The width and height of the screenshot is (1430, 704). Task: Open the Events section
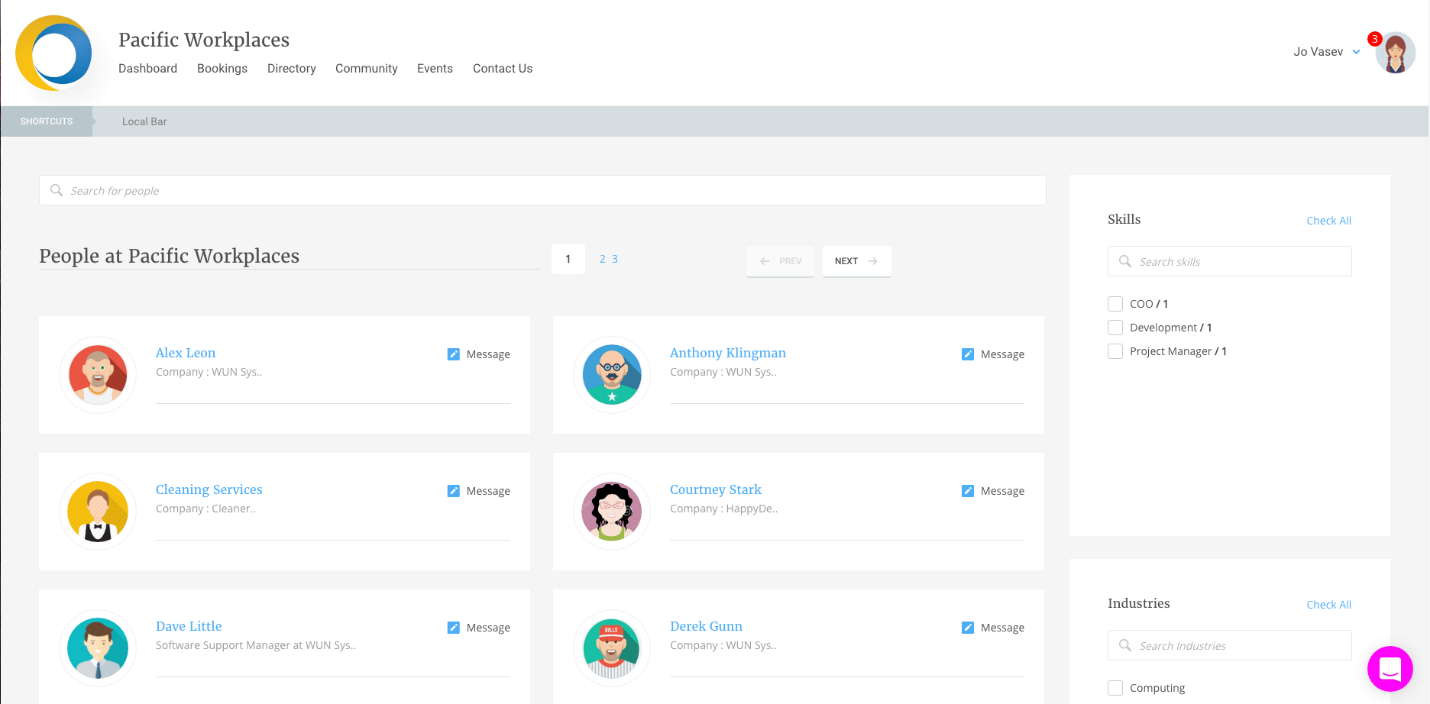point(435,68)
